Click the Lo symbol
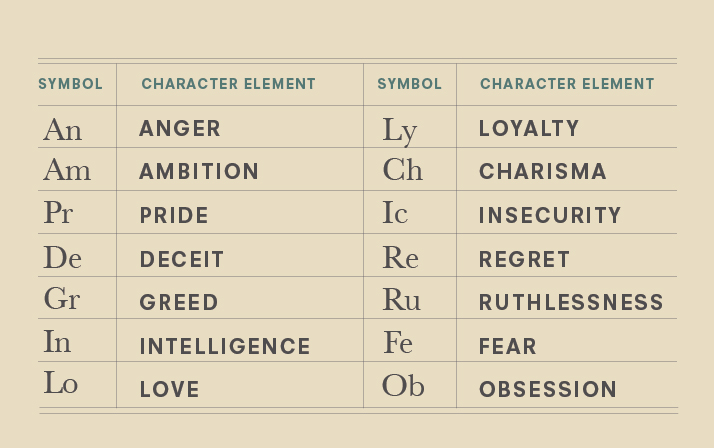Image resolution: width=714 pixels, height=448 pixels. pos(60,384)
